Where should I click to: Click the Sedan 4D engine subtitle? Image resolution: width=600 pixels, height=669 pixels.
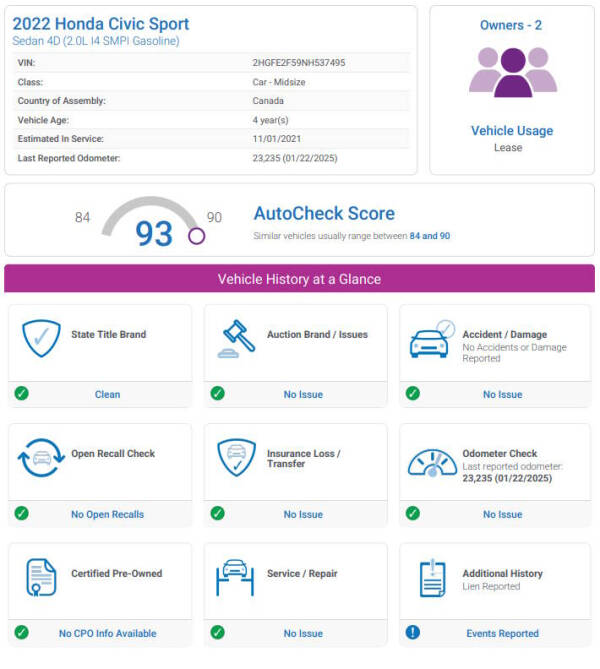(x=96, y=41)
